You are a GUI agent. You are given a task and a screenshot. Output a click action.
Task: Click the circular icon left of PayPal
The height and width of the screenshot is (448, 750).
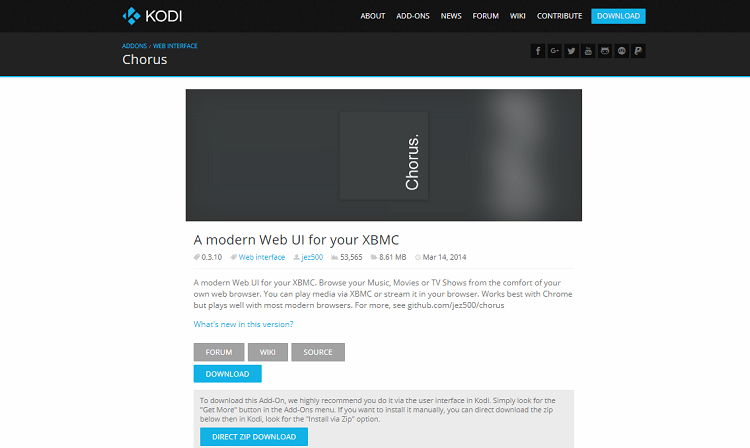pos(621,51)
